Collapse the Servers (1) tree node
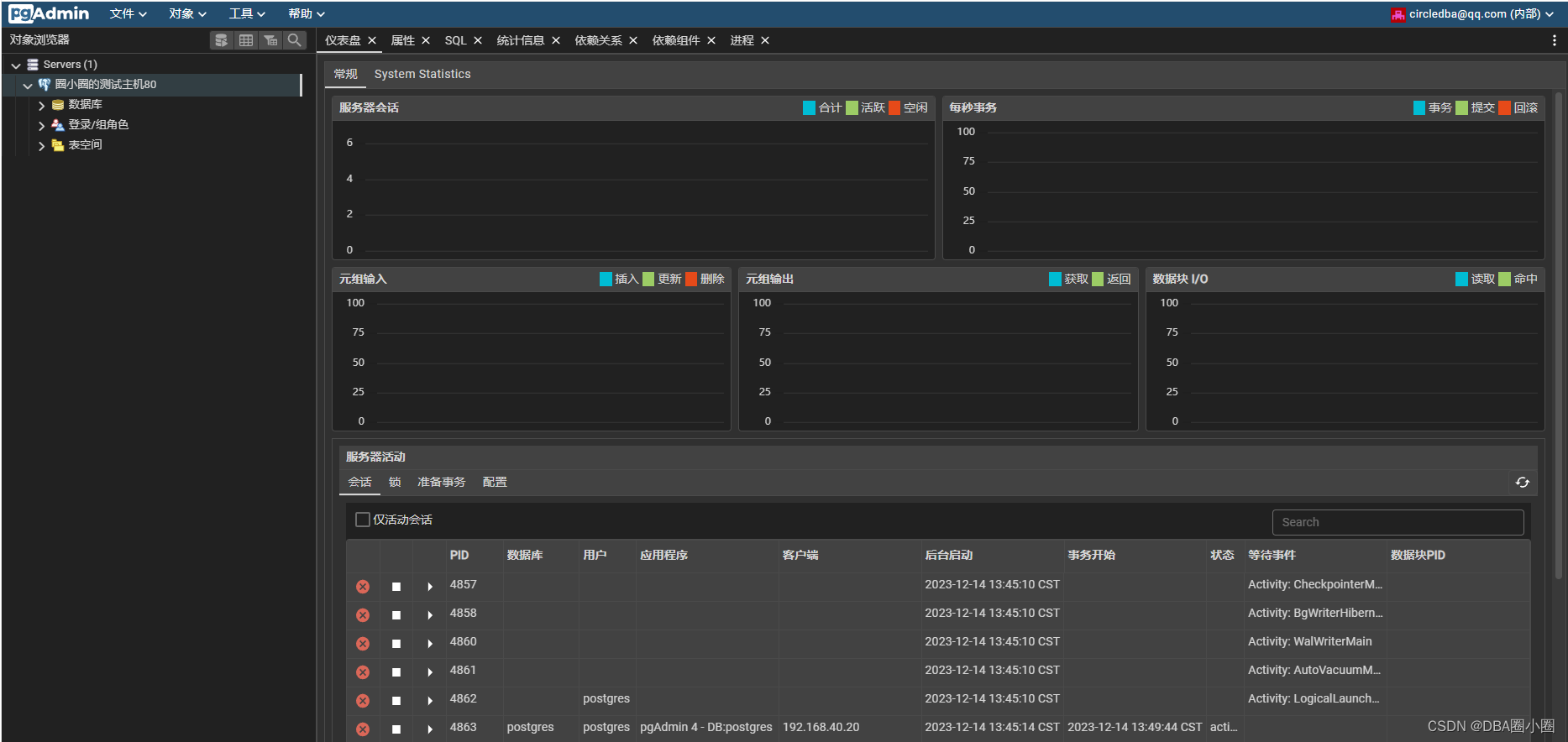Image resolution: width=1568 pixels, height=742 pixels. pyautogui.click(x=16, y=65)
